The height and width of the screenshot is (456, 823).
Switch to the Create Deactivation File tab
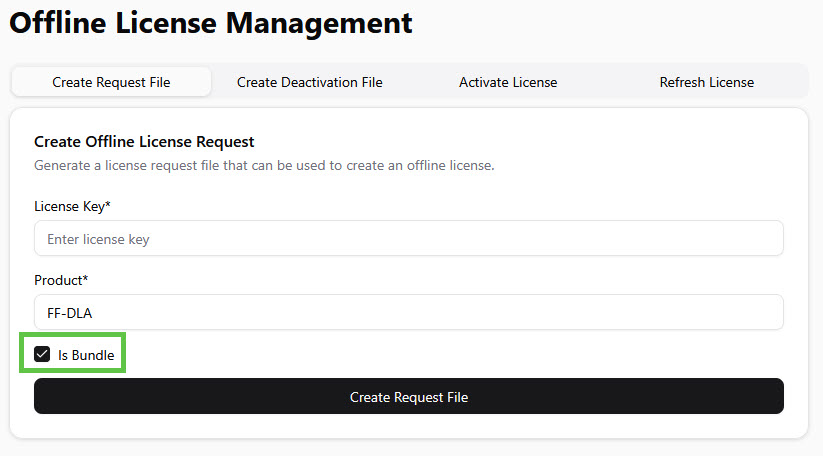click(x=309, y=82)
